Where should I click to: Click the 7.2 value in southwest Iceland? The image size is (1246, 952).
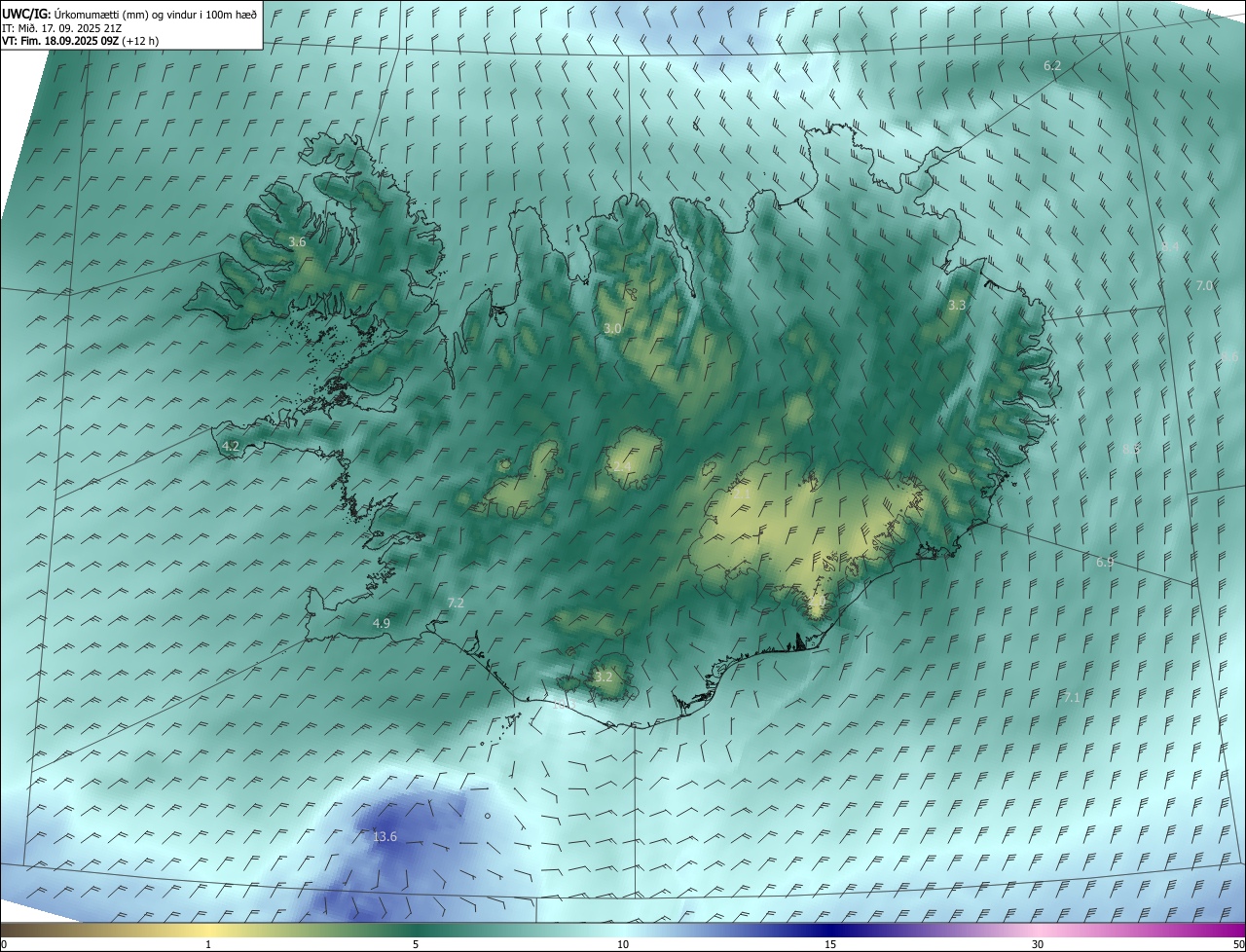(x=456, y=604)
